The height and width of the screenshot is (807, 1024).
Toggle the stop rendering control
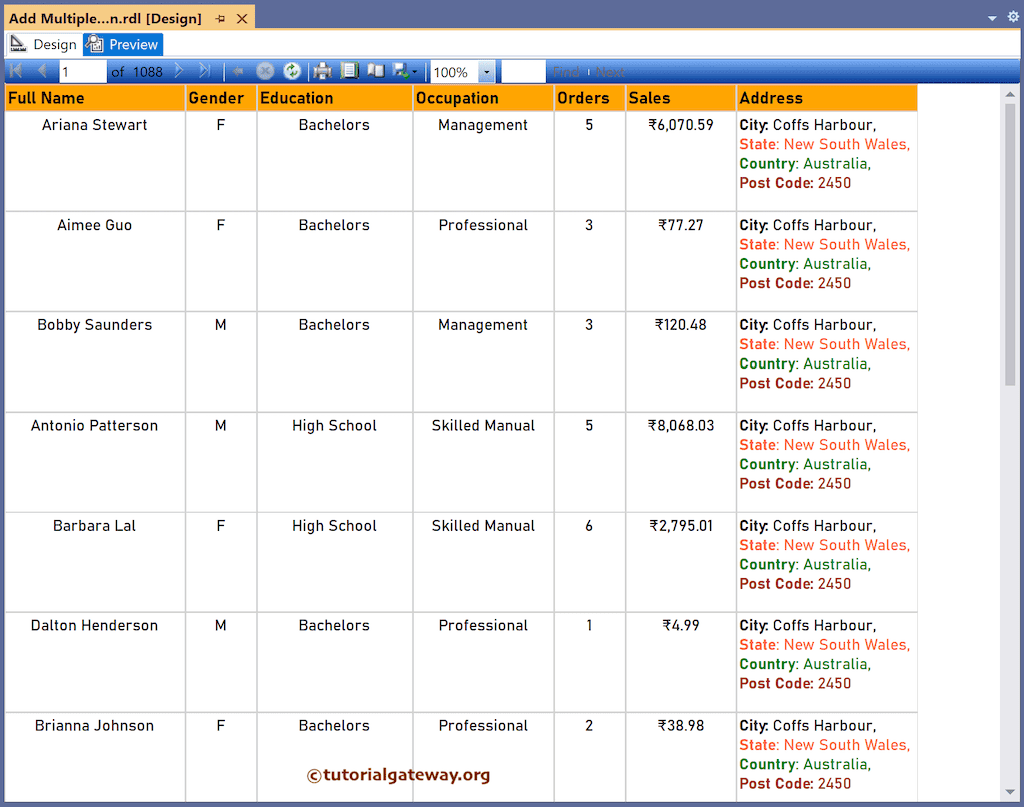pos(263,70)
